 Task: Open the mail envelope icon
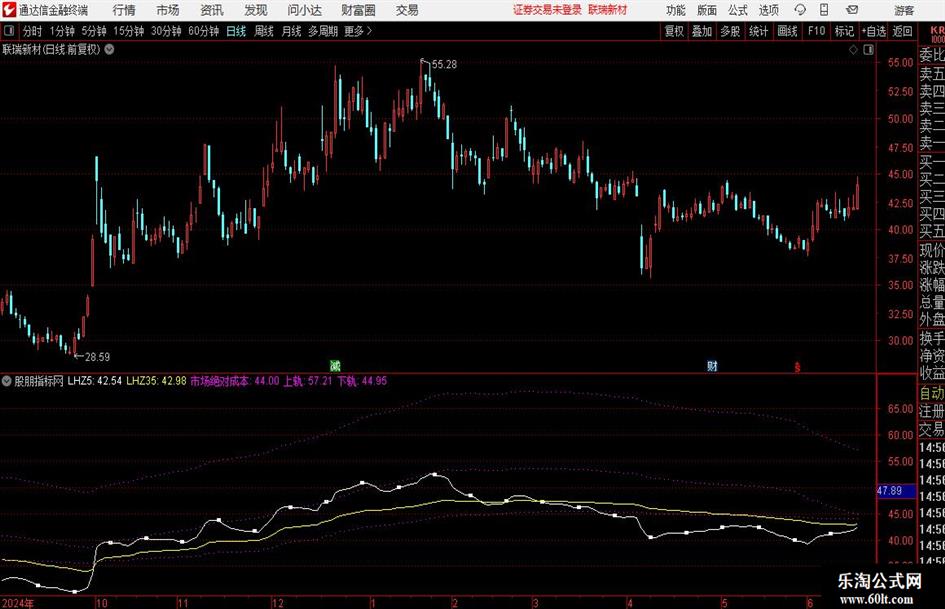pos(852,10)
